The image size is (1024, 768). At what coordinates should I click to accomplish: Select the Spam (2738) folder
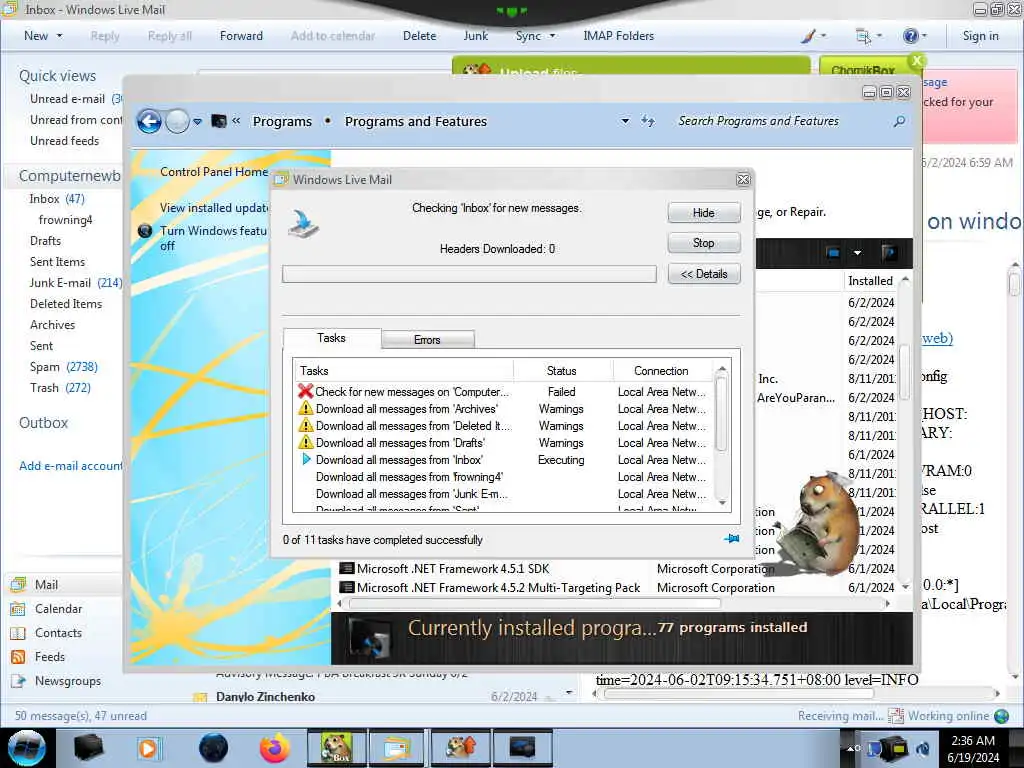[63, 366]
